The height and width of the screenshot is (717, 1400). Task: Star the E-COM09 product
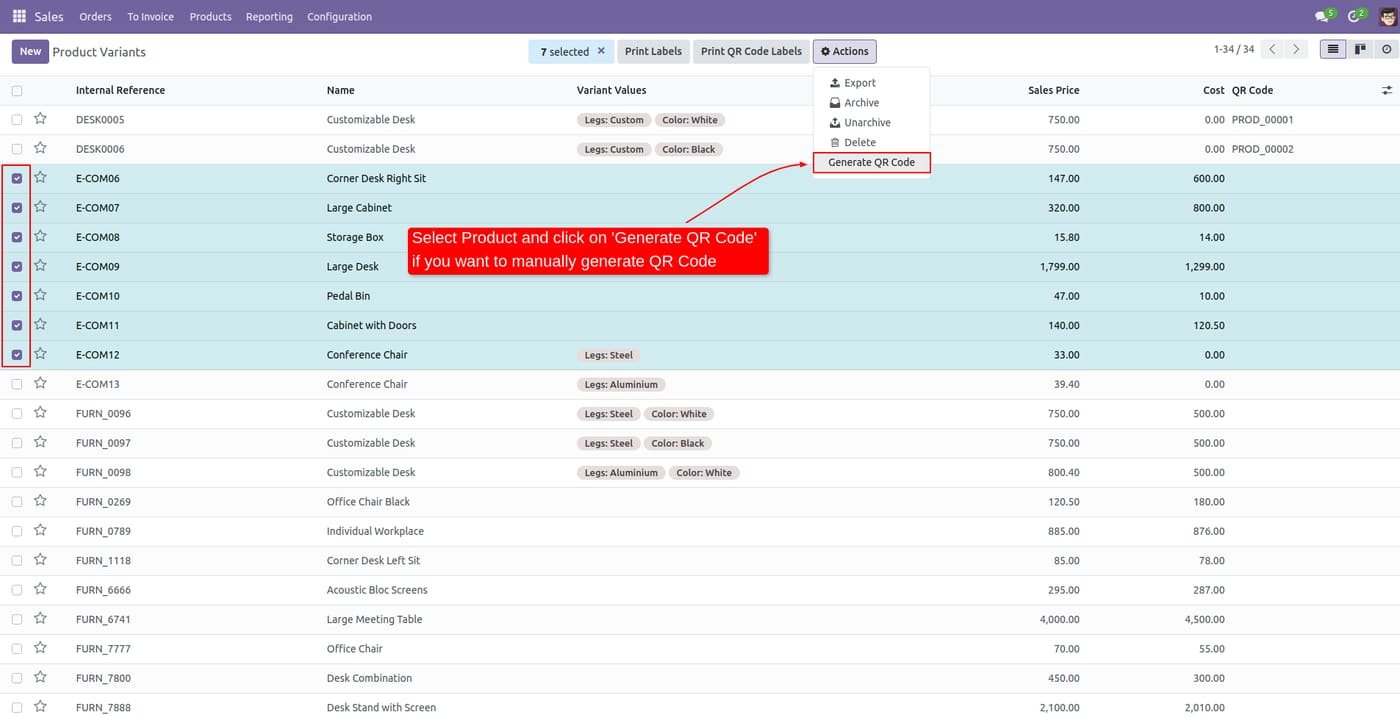point(40,266)
